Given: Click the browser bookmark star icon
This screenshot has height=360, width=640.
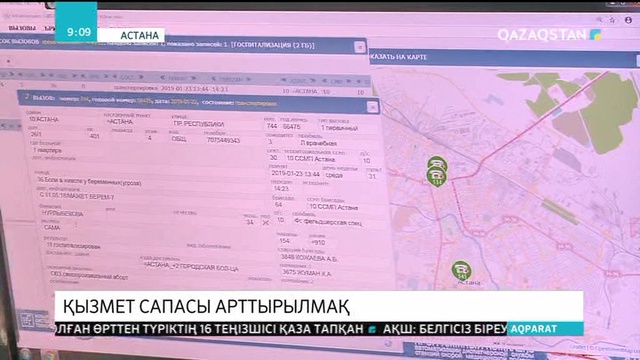Looking at the screenshot, I should tap(612, 20).
